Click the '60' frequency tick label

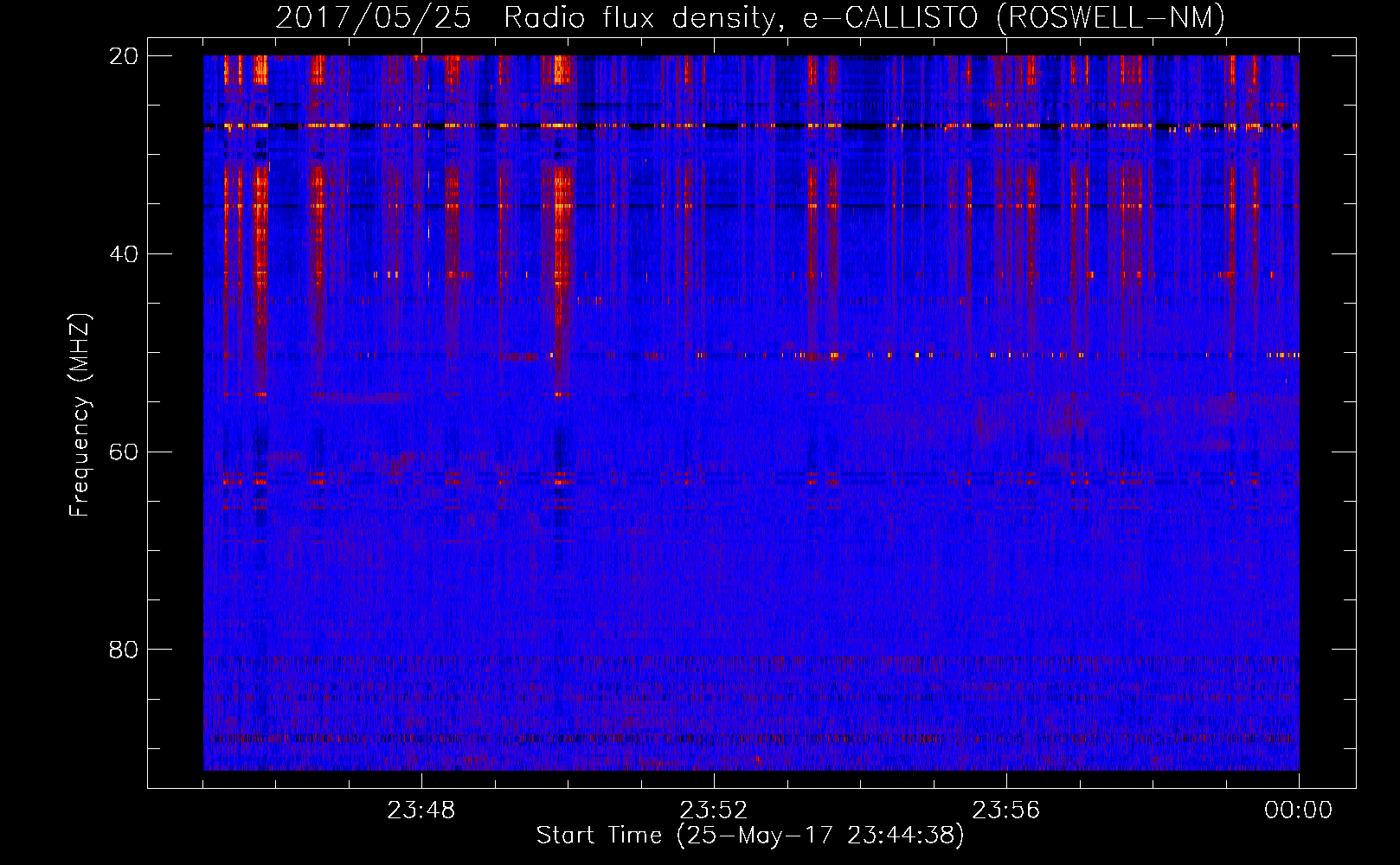point(124,452)
